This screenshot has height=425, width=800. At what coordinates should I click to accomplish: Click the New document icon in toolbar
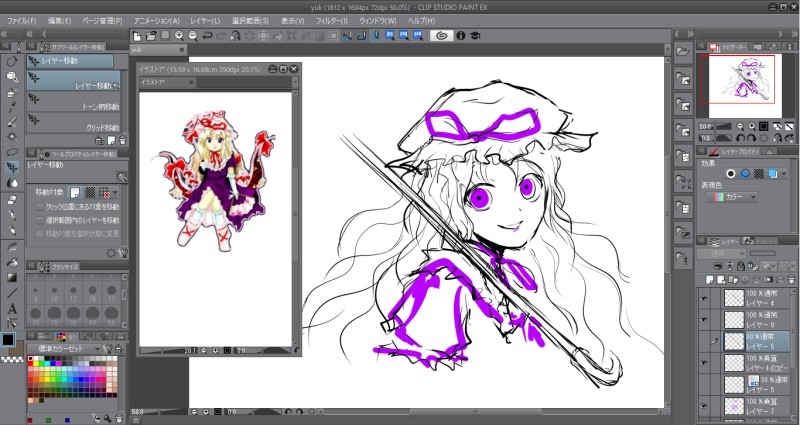[x=137, y=36]
